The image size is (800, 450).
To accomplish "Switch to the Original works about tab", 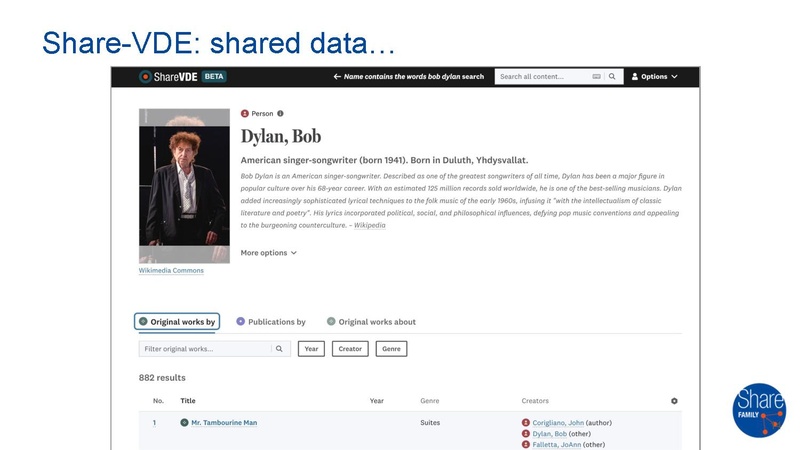I will pos(371,322).
